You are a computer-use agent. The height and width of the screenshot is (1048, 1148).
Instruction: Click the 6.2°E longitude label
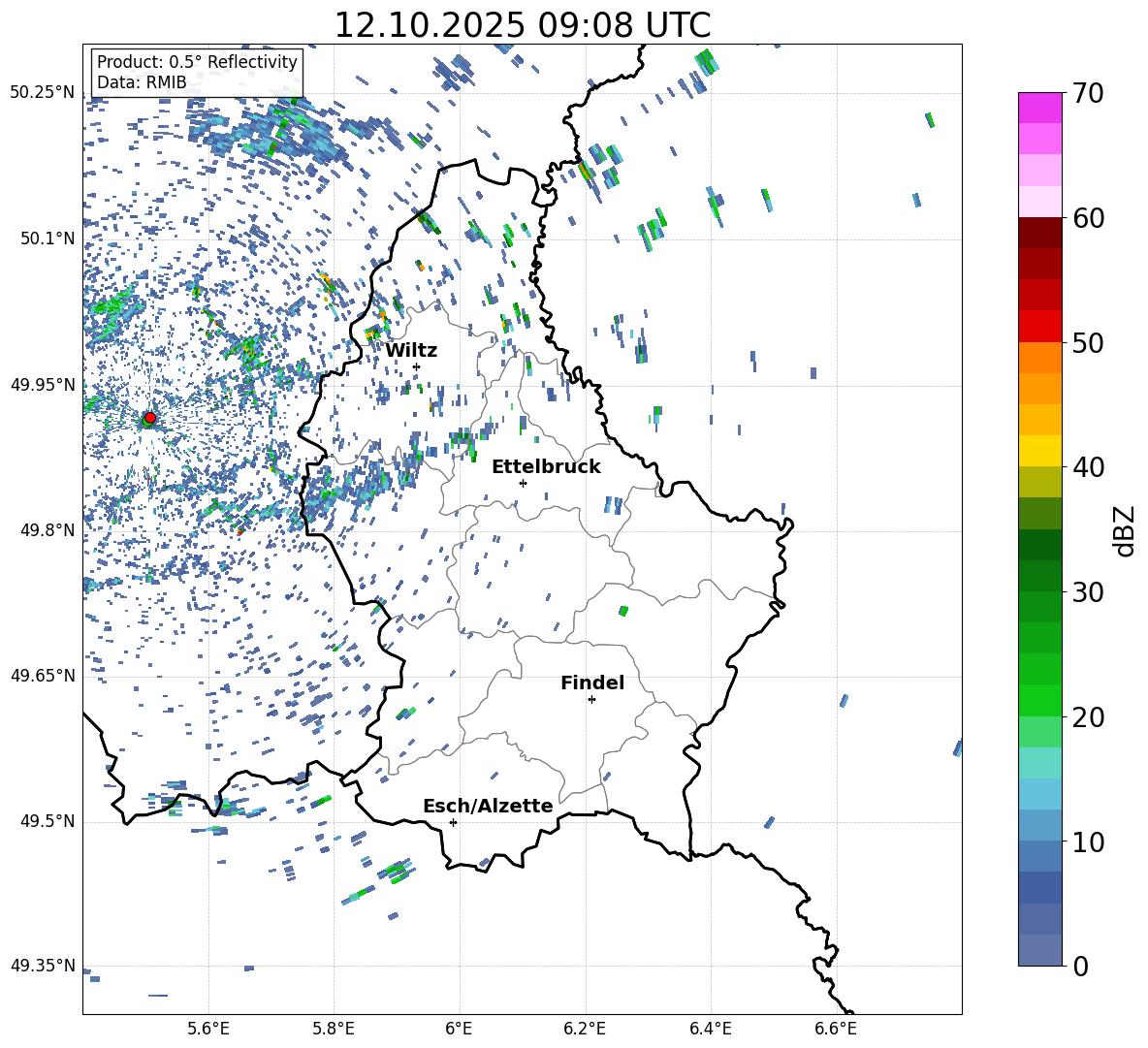[585, 1029]
